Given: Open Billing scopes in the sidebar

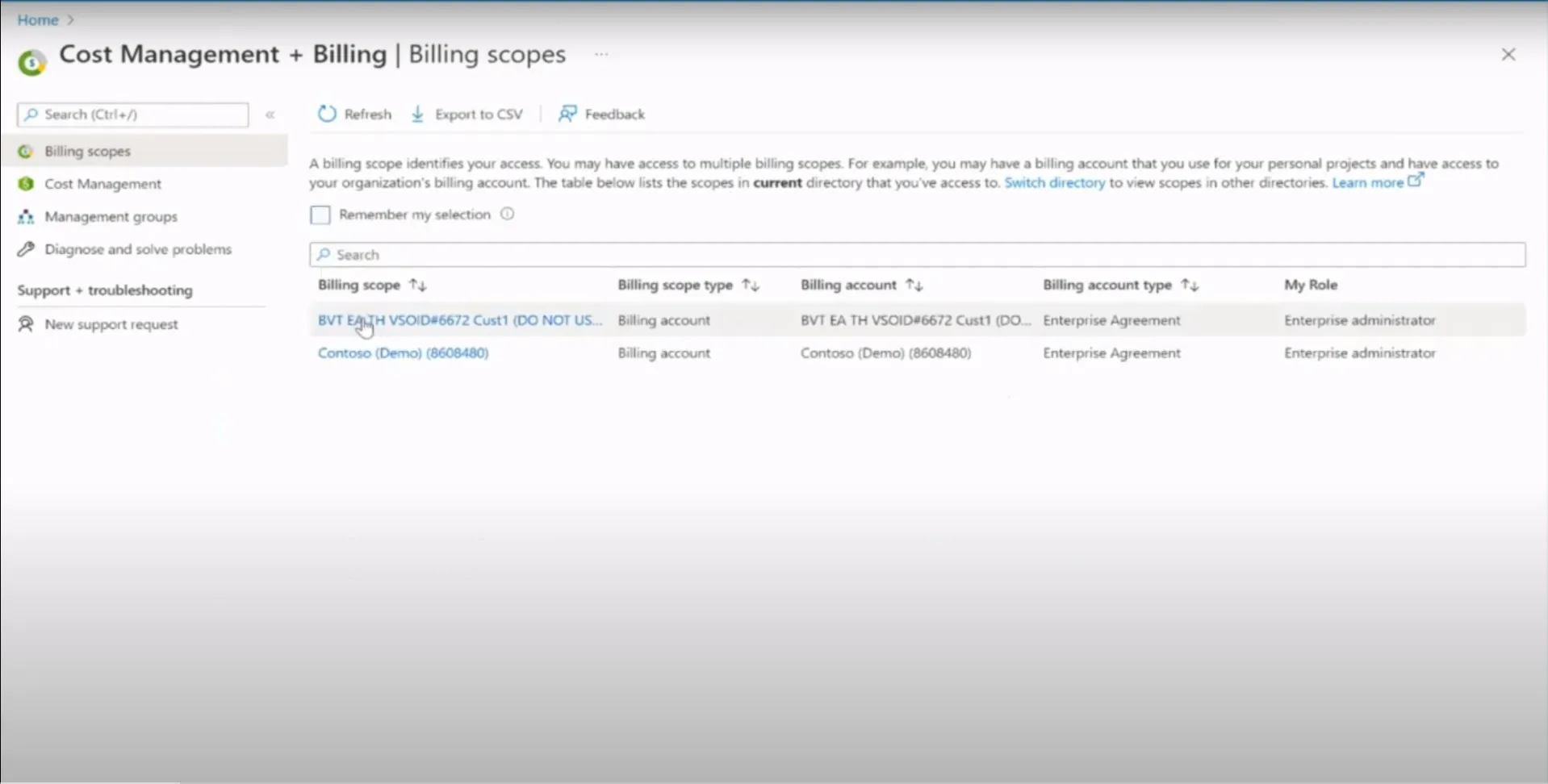Looking at the screenshot, I should pos(144,151).
